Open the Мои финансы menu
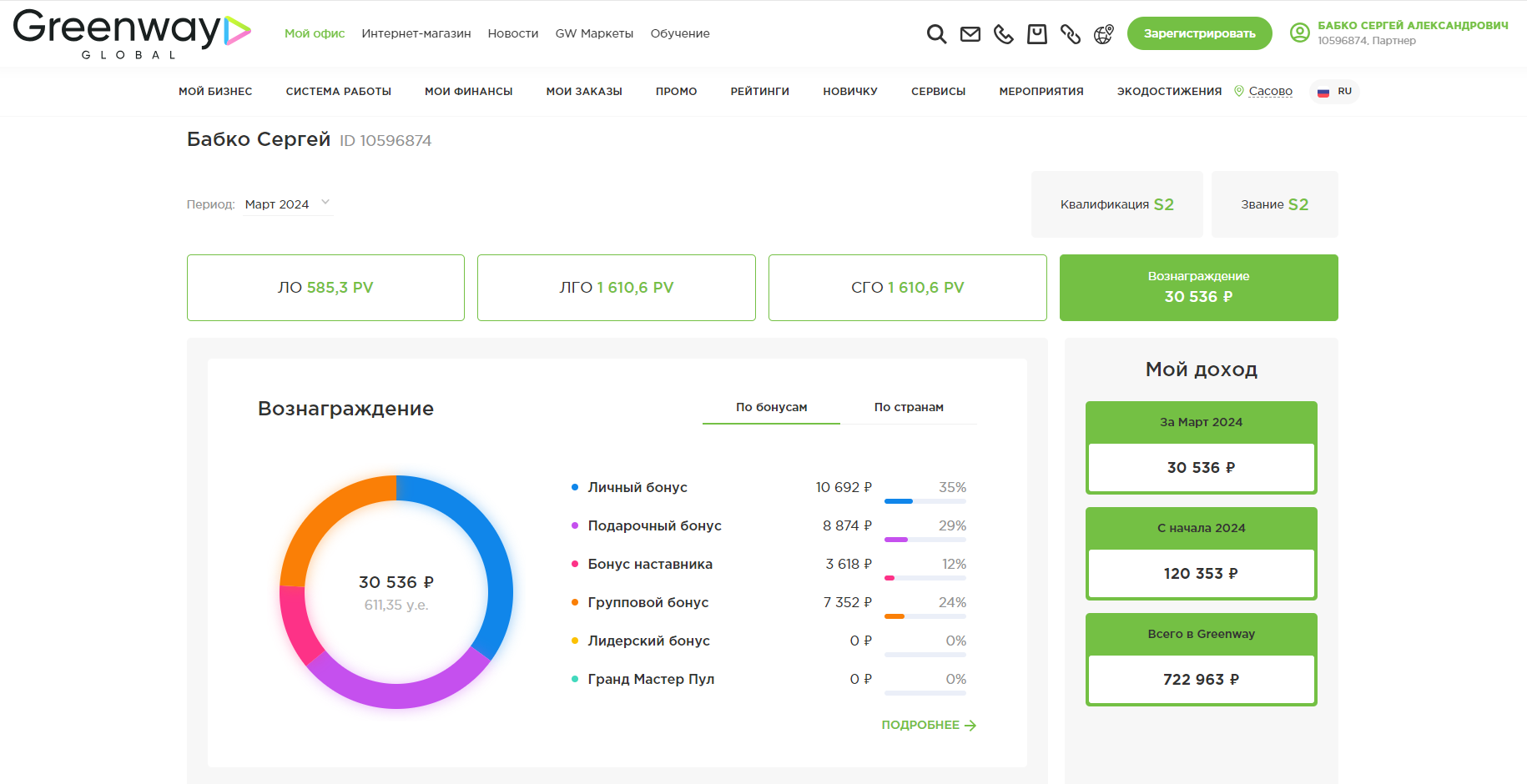This screenshot has width=1527, height=784. [x=468, y=92]
